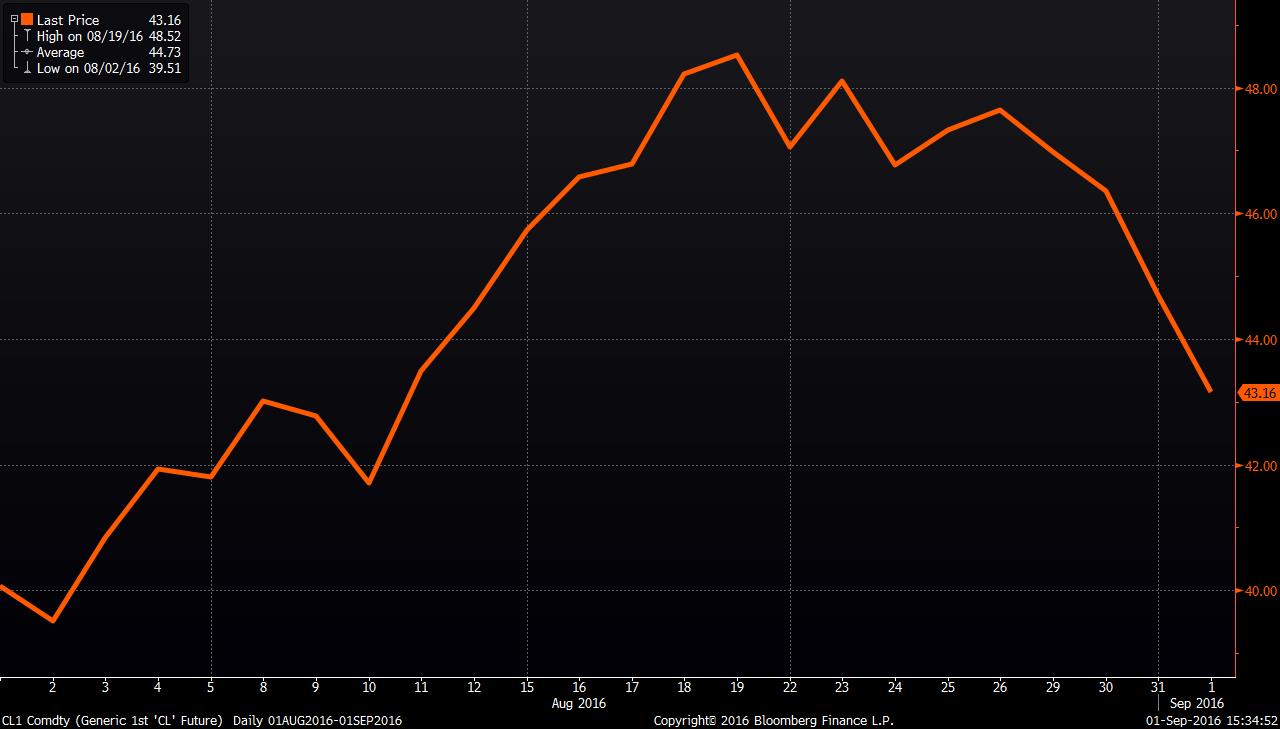Click the Average marker icon in legend
Image resolution: width=1280 pixels, height=729 pixels.
click(x=27, y=52)
